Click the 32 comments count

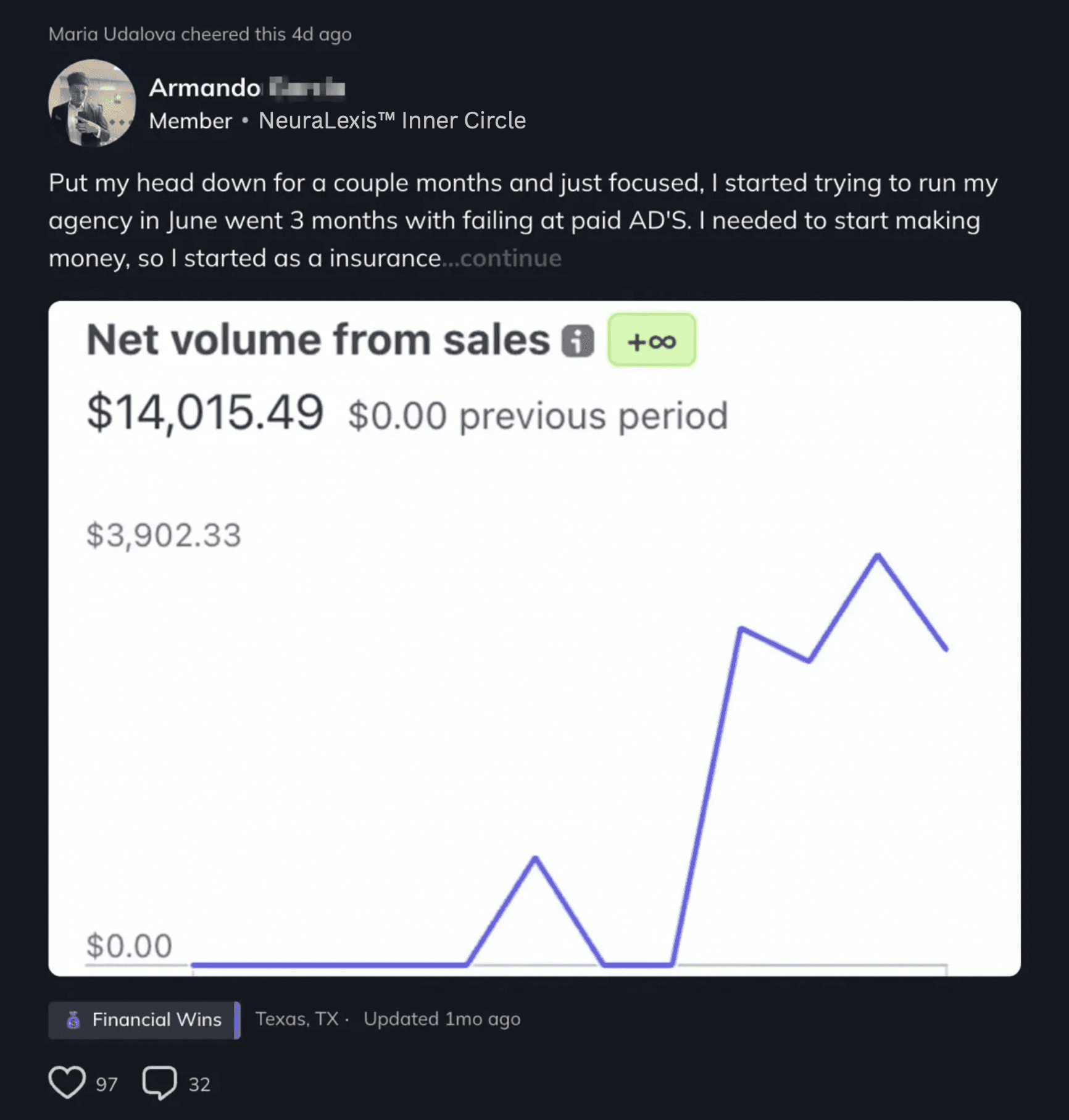click(199, 1084)
